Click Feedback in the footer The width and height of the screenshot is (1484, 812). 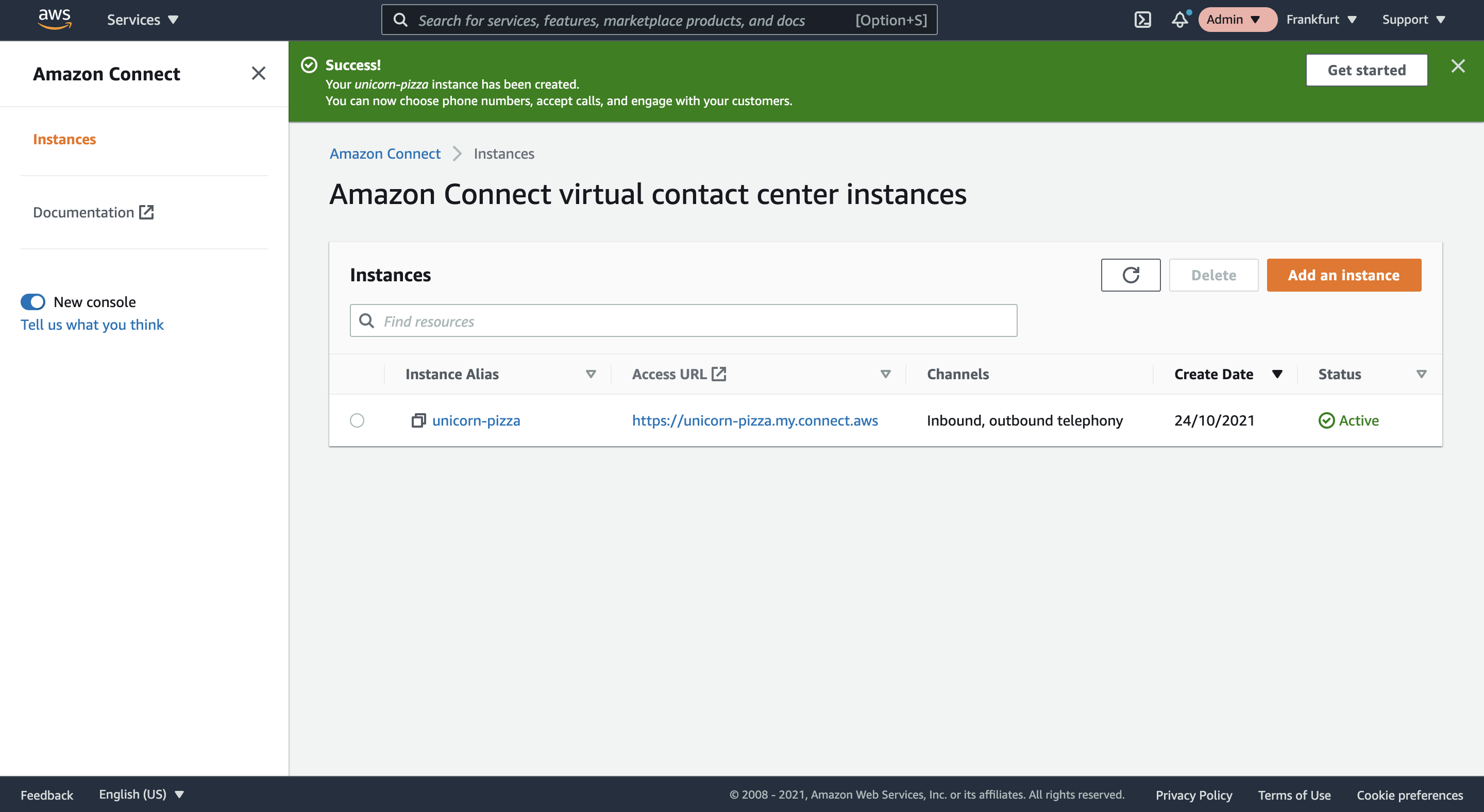point(47,794)
